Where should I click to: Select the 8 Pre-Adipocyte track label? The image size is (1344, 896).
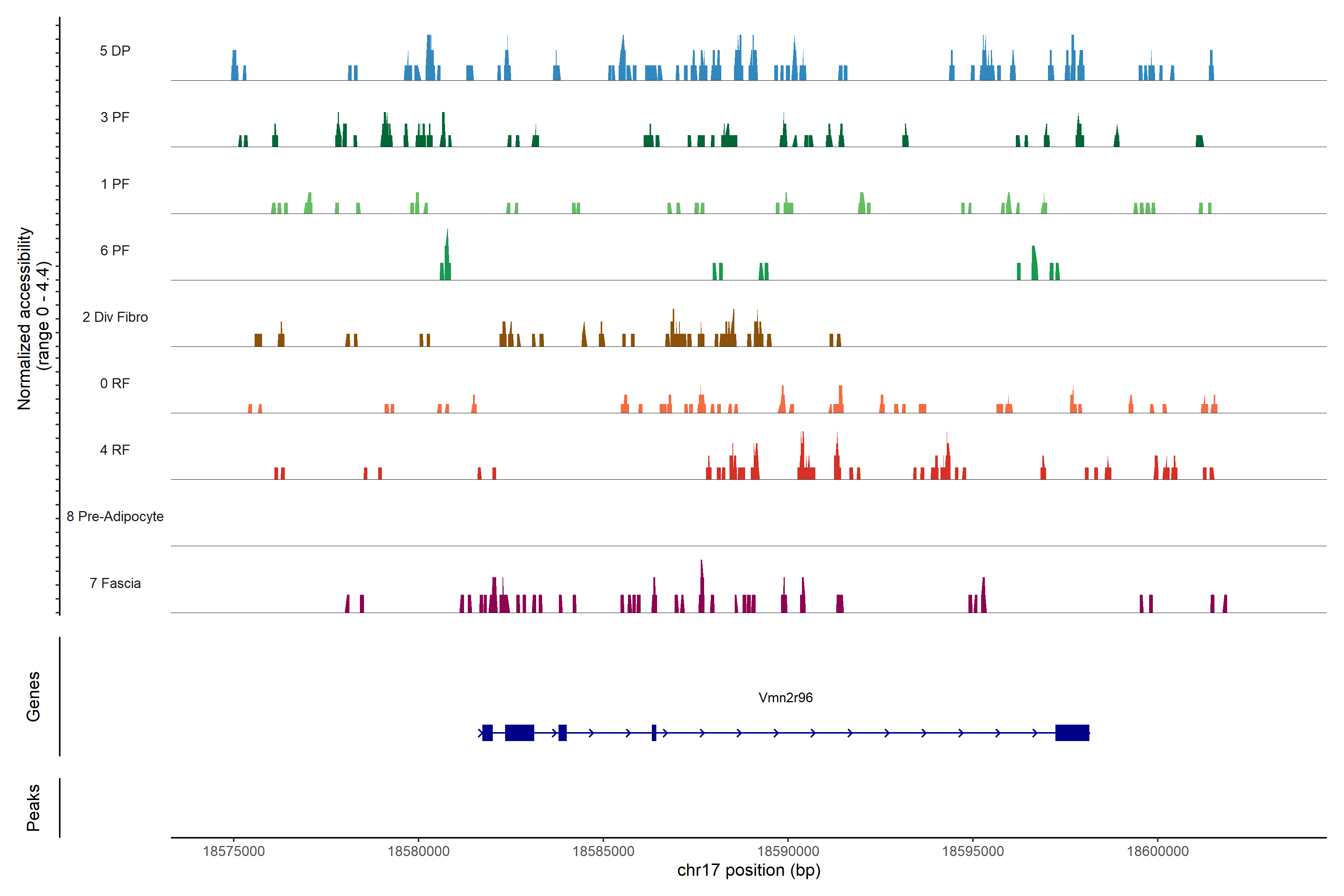click(x=115, y=517)
